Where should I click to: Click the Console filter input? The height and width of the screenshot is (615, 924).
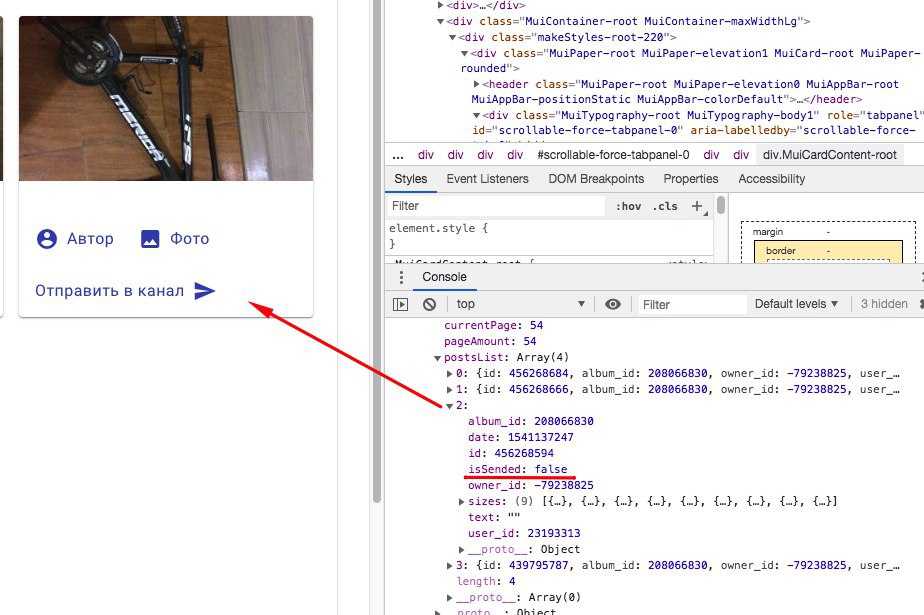[x=692, y=305]
